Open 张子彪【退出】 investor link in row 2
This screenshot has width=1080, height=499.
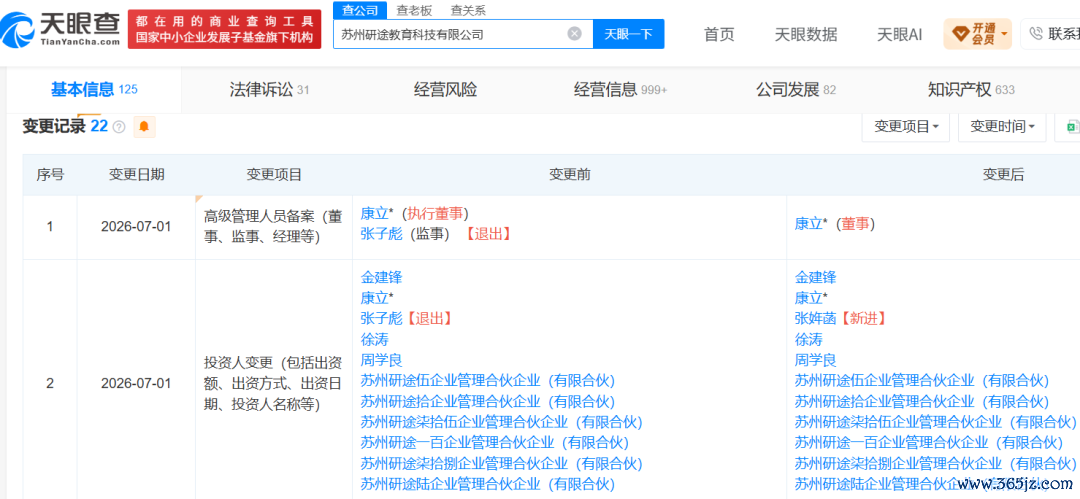(x=381, y=318)
